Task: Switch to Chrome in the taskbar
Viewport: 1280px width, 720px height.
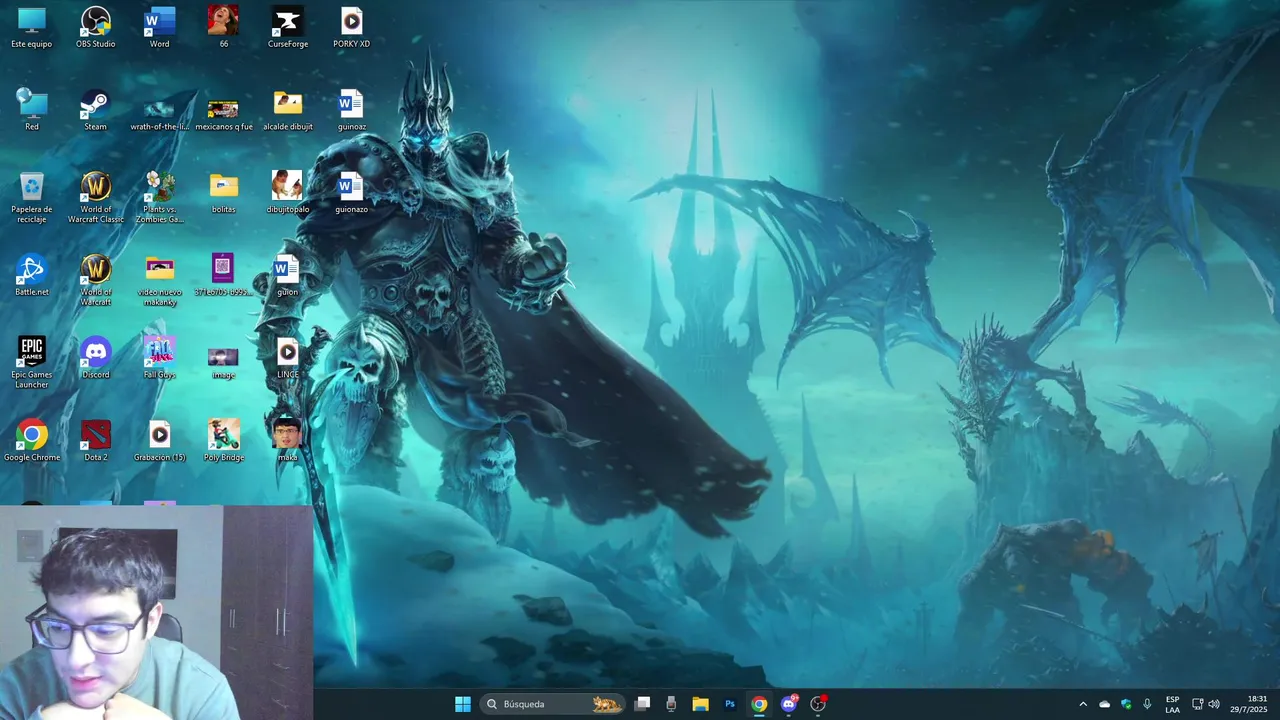Action: (759, 704)
